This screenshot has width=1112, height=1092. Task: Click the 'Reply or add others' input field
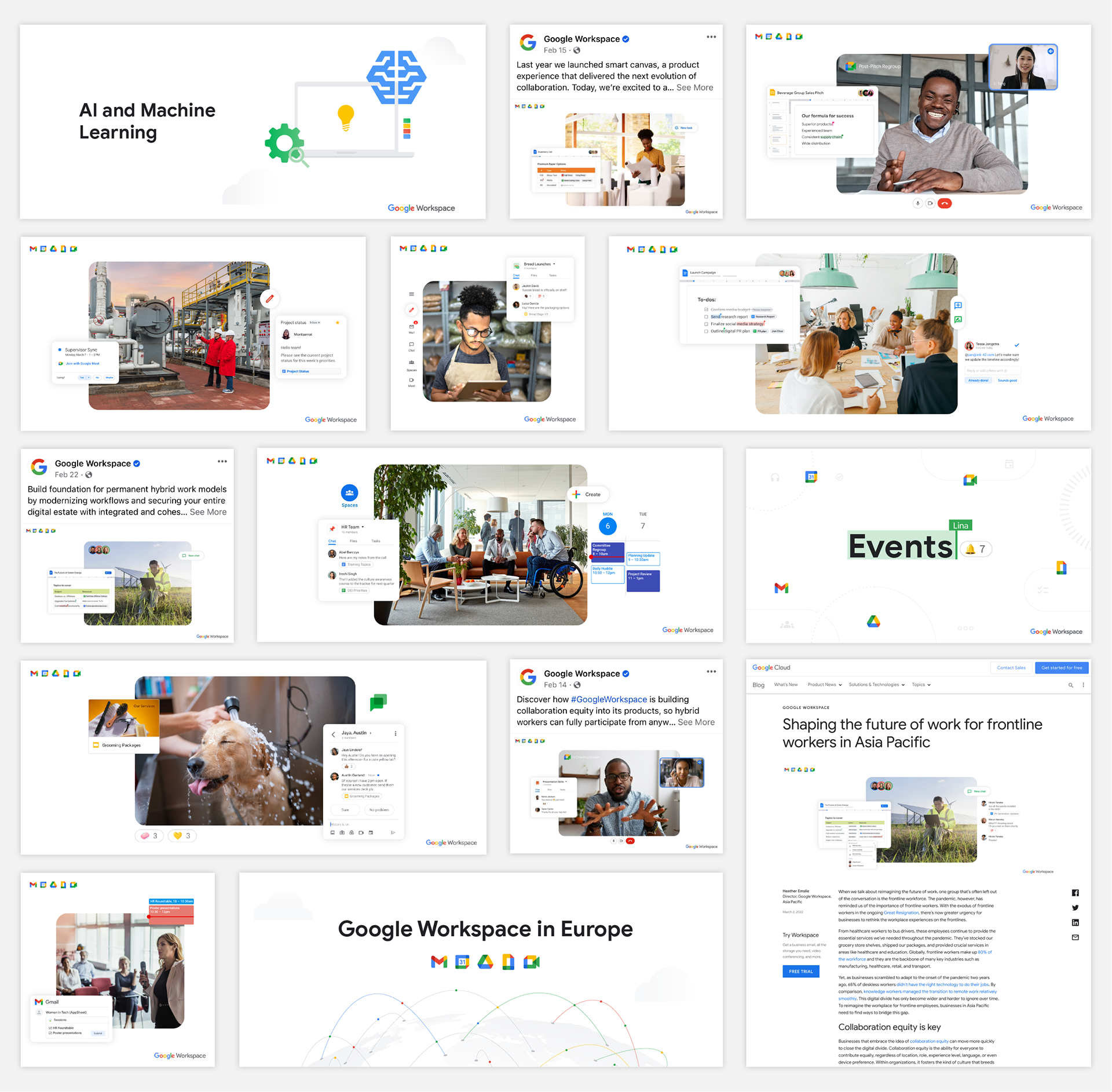(992, 371)
